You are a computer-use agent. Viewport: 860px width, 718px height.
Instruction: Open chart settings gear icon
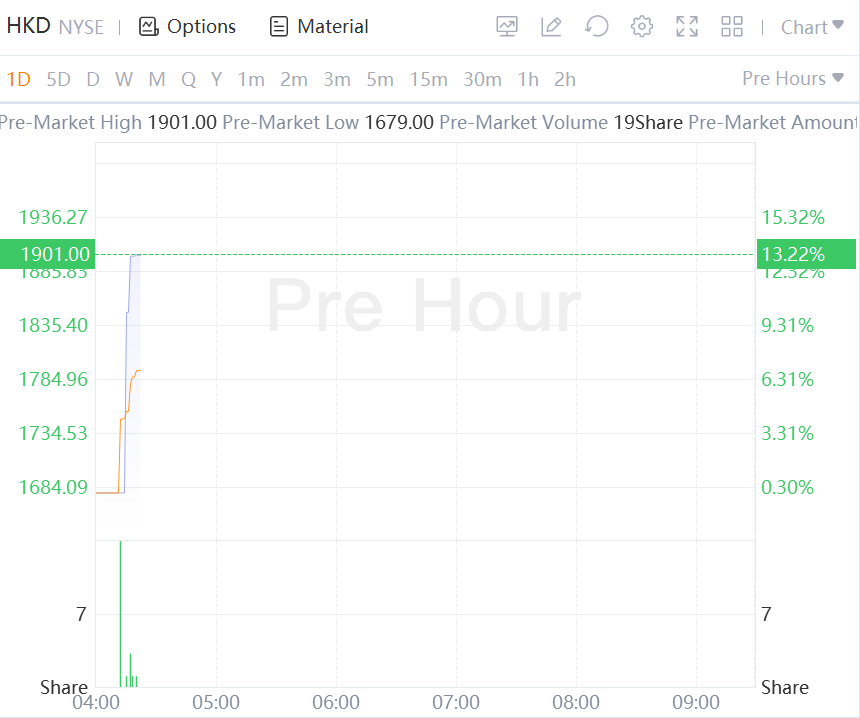tap(642, 27)
